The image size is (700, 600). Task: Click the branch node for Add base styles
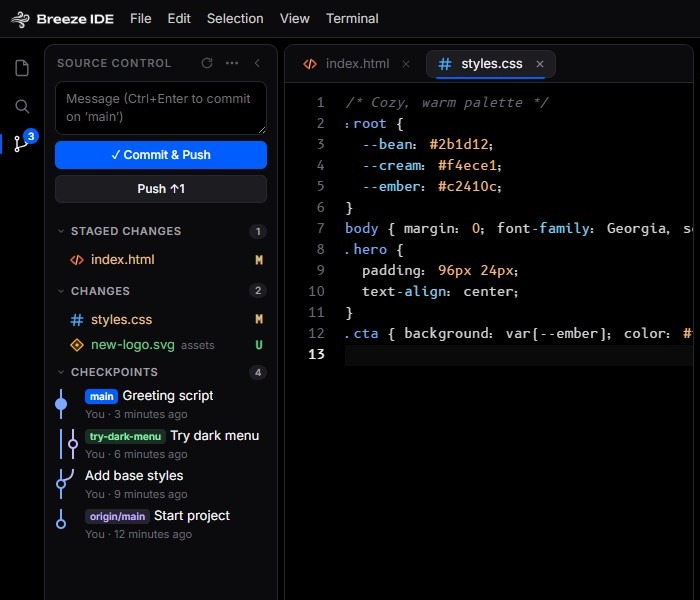[x=61, y=484]
